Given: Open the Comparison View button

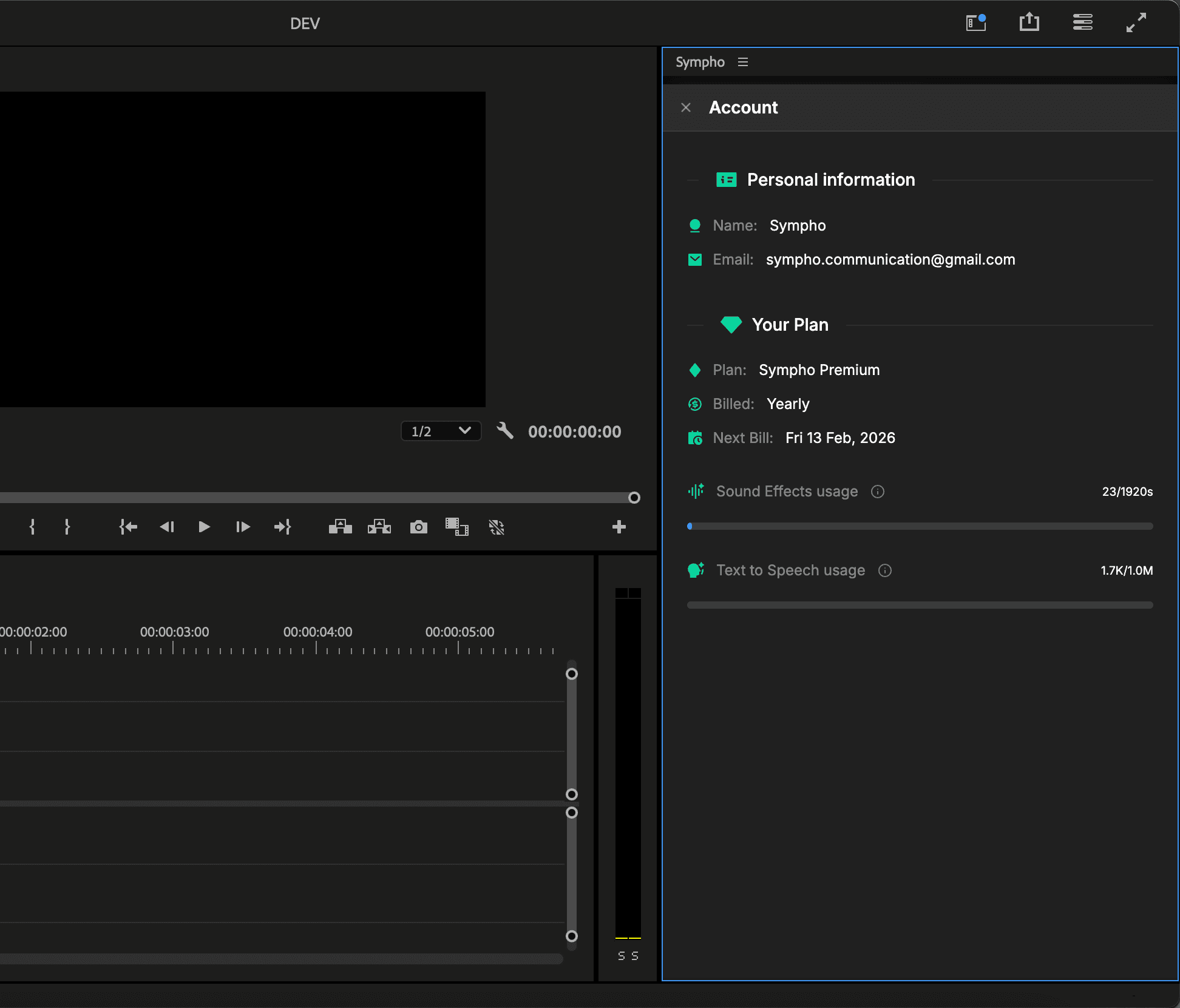Looking at the screenshot, I should pos(457,527).
